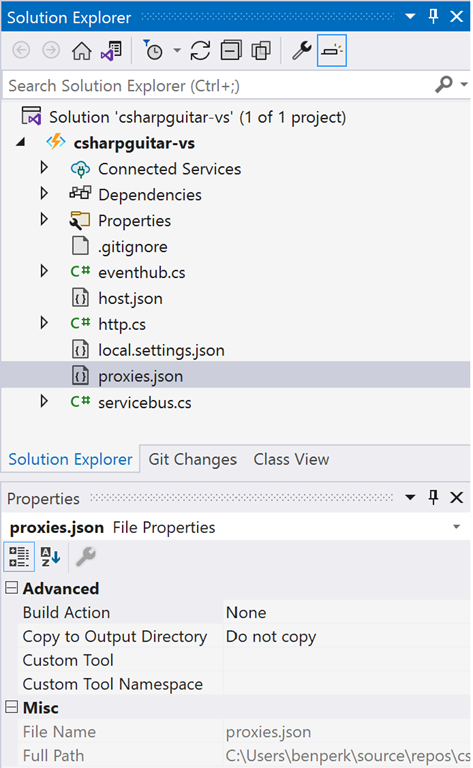Image resolution: width=473 pixels, height=768 pixels.
Task: Open the Pending Changes Filter clock icon
Action: click(x=154, y=50)
